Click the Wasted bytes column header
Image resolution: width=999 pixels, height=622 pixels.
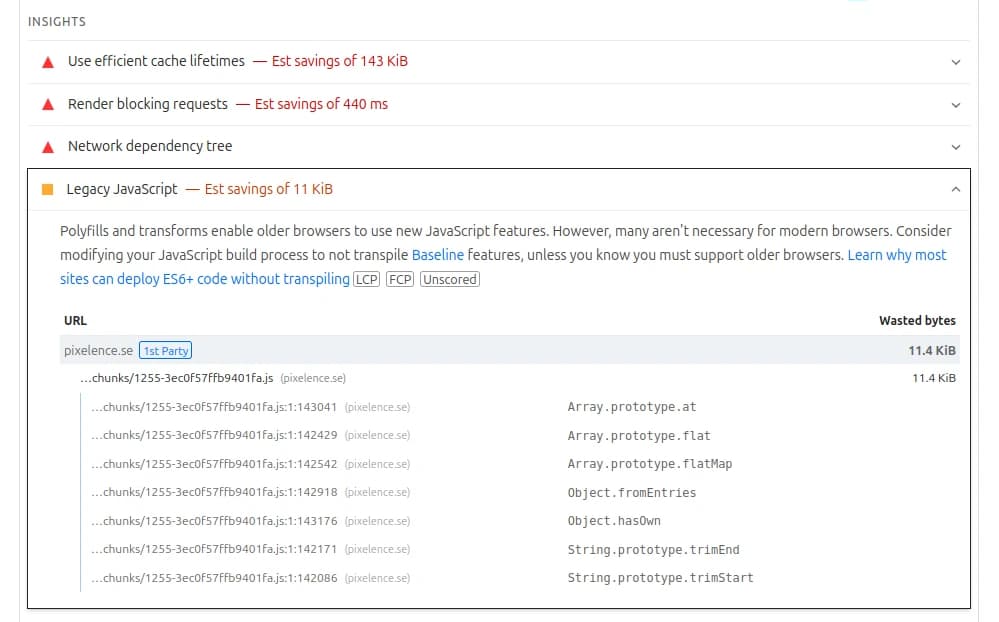point(917,320)
